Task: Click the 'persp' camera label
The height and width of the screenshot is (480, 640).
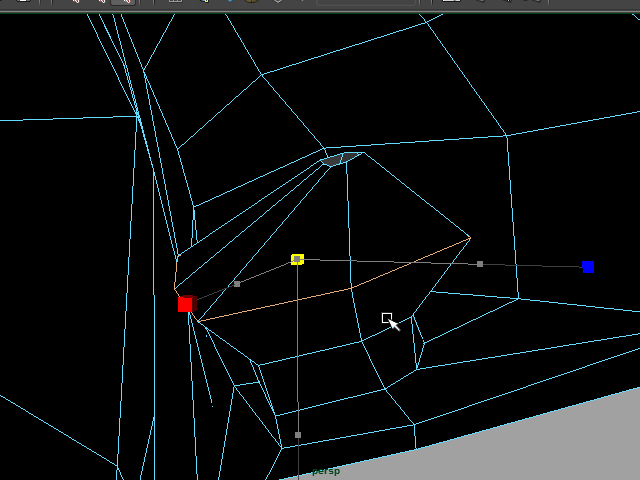Action: pyautogui.click(x=326, y=471)
